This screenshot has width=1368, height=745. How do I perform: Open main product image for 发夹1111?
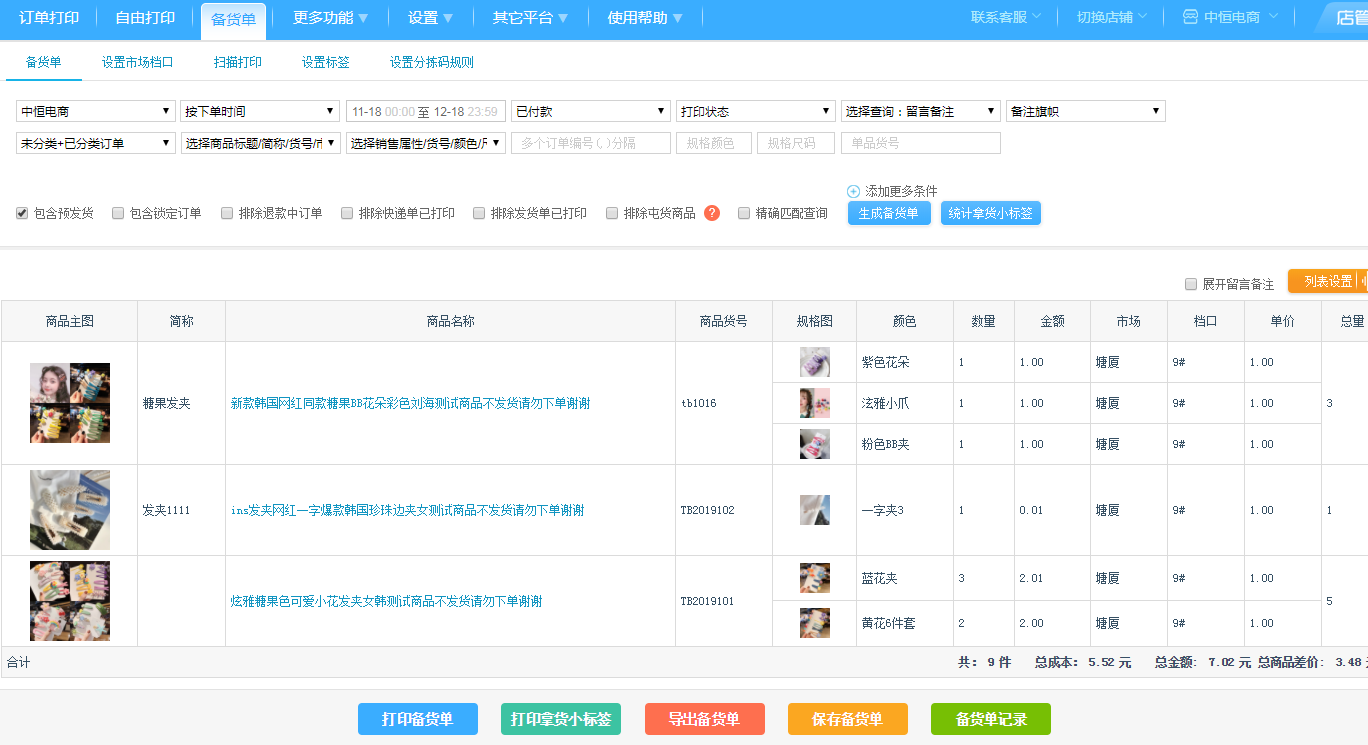pos(70,510)
